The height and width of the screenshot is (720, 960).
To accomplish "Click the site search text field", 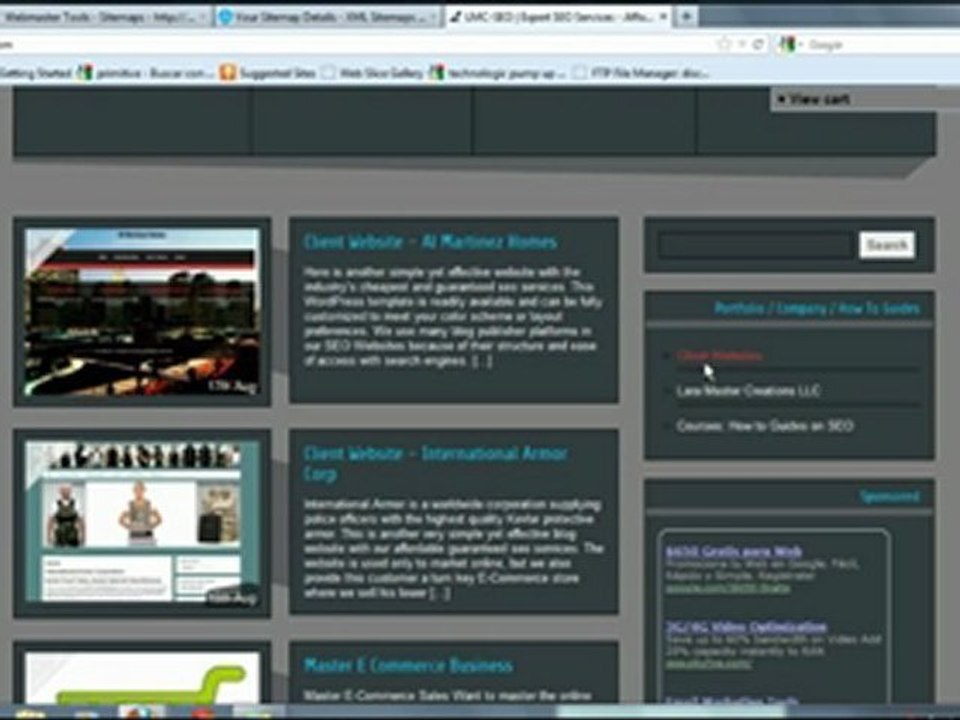I will (755, 245).
